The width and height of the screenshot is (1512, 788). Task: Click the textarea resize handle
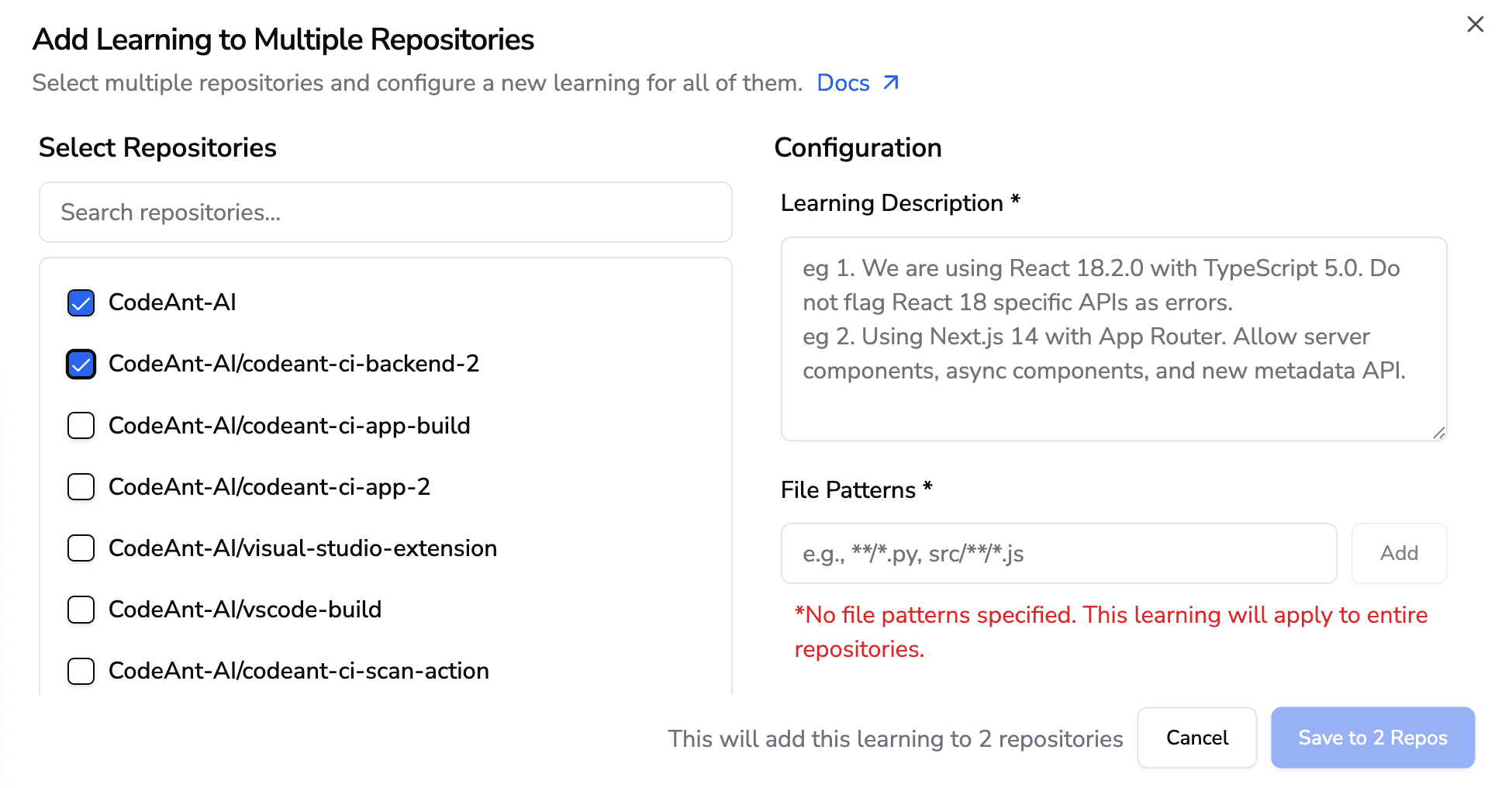[x=1440, y=433]
